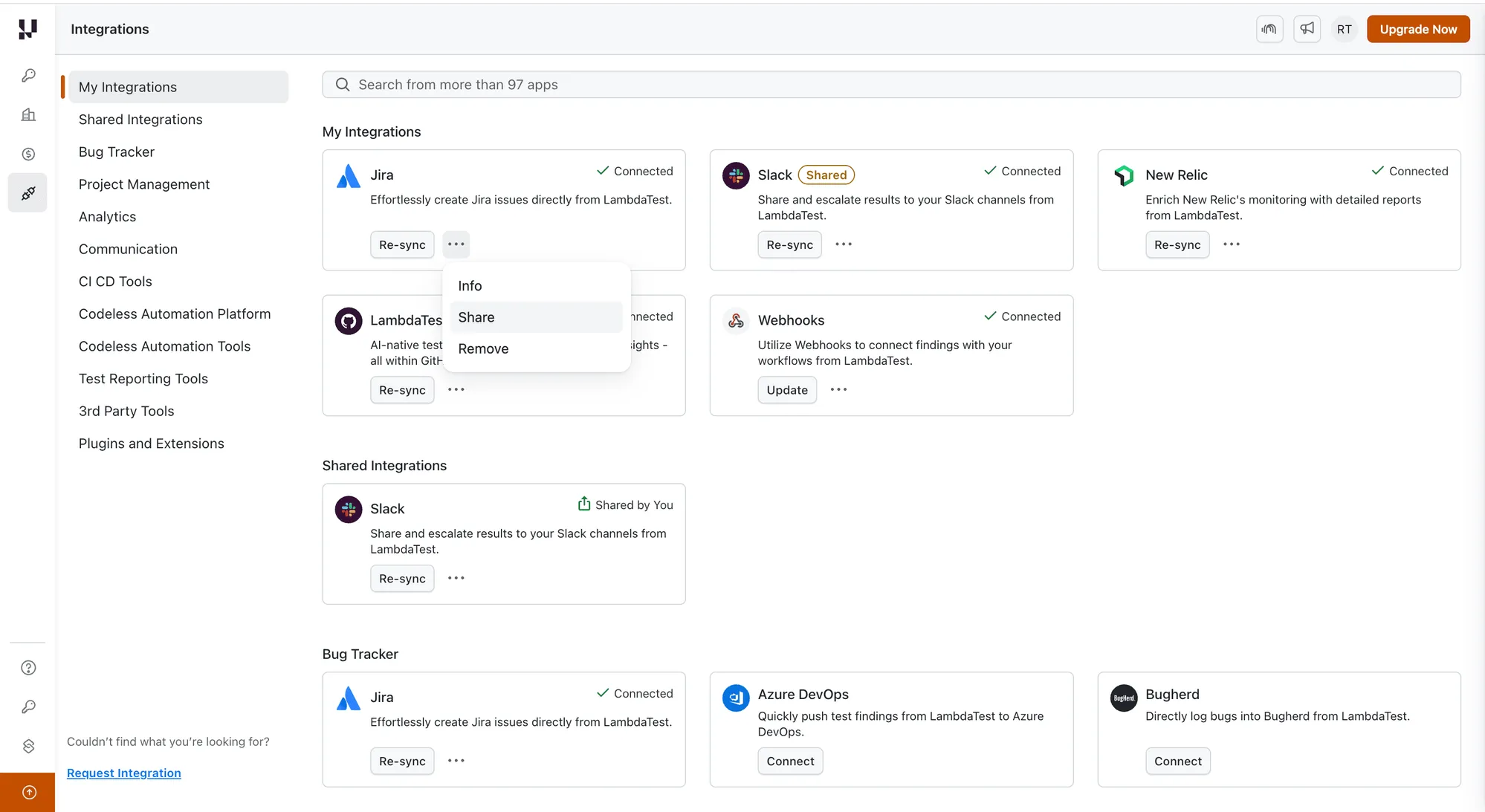Open the Analytics category
The width and height of the screenshot is (1485, 812).
[108, 217]
